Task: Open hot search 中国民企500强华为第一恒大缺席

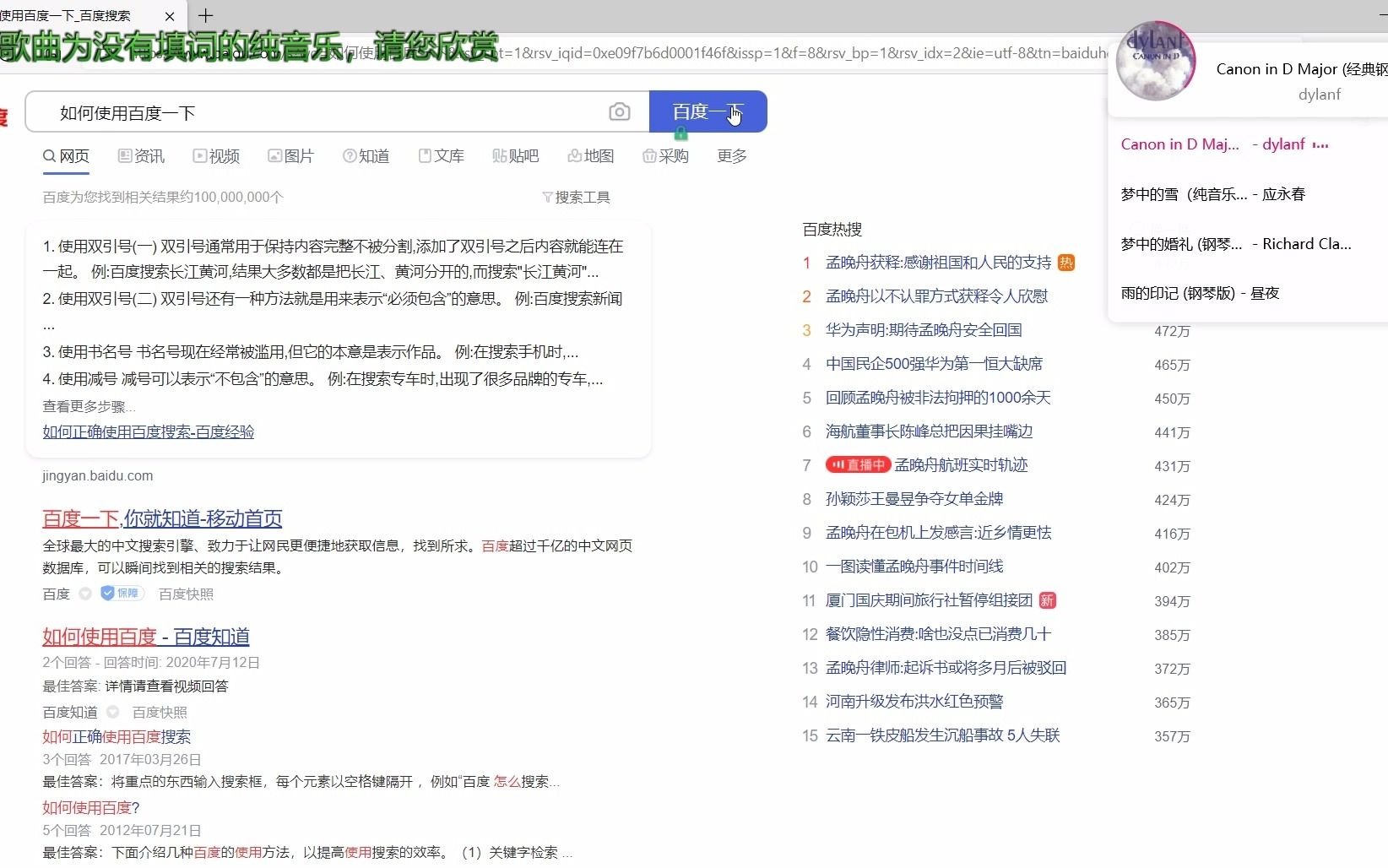Action: (934, 364)
